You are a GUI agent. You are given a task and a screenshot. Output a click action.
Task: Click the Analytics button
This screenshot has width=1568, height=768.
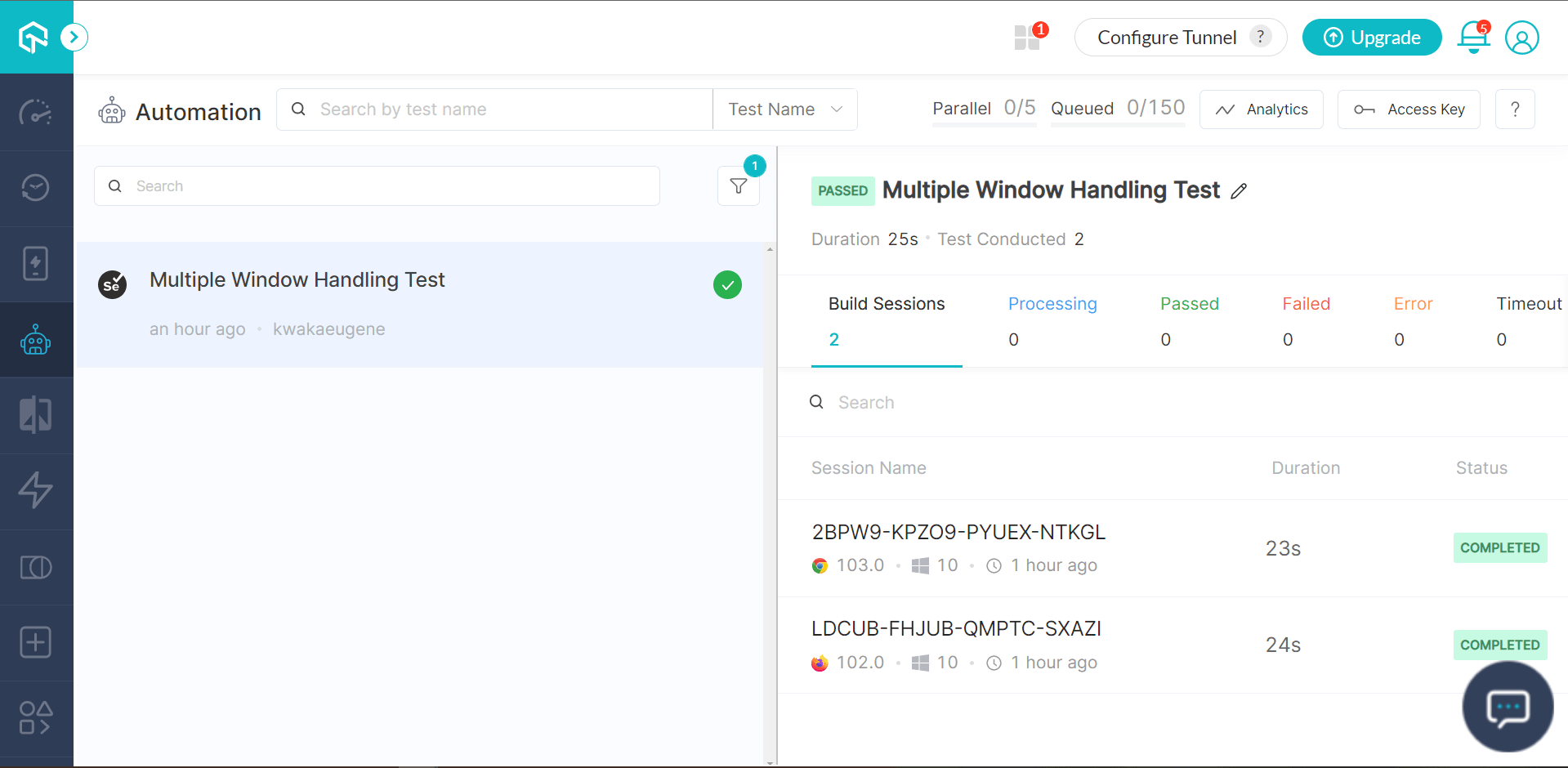[1261, 109]
